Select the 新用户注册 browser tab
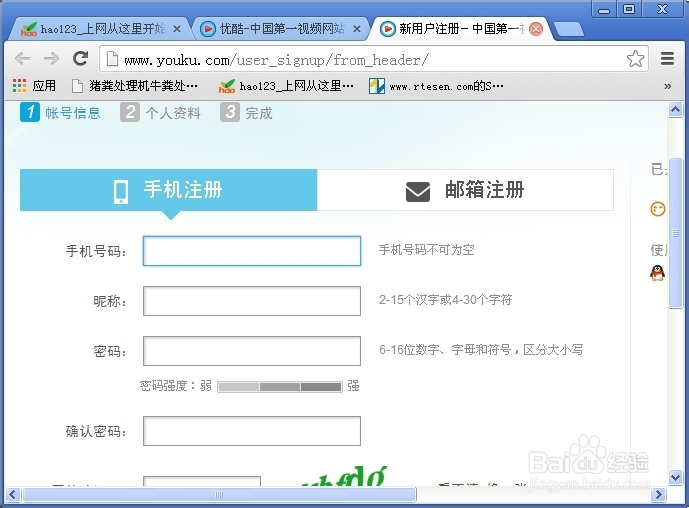Viewport: 689px width, 508px height. (x=461, y=29)
